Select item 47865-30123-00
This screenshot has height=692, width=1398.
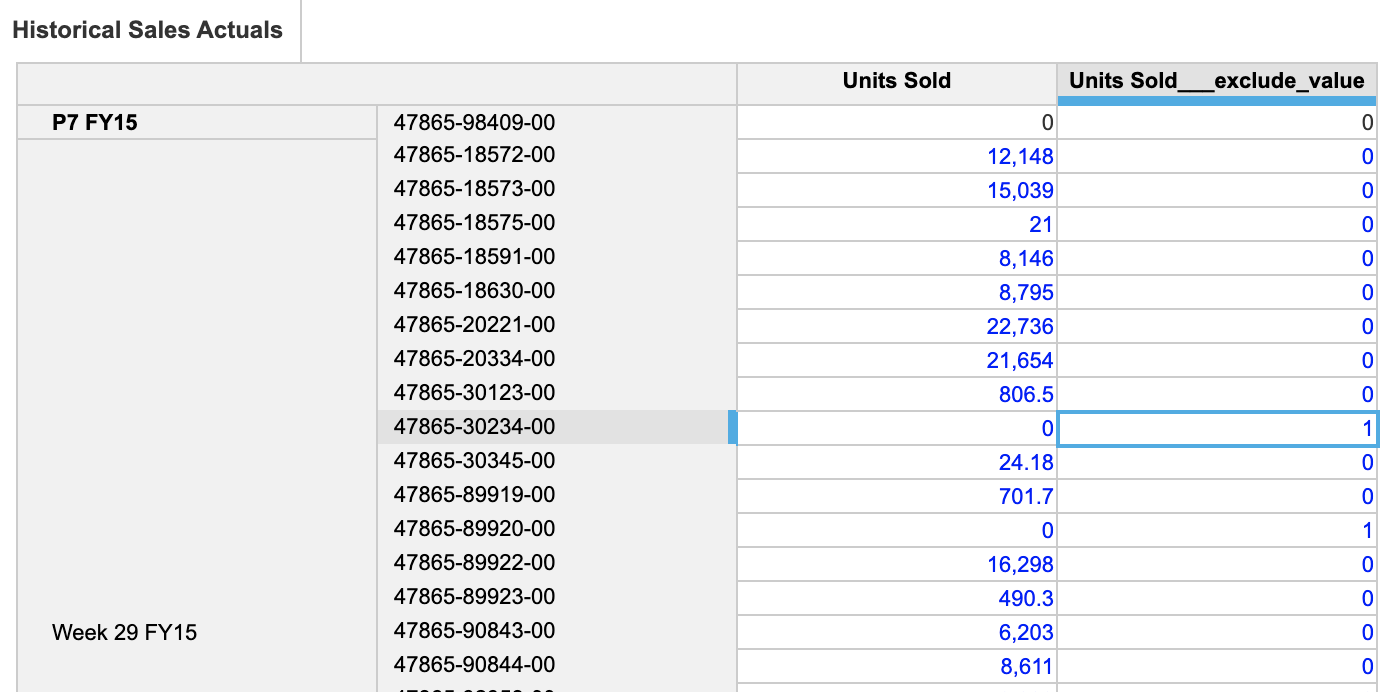557,394
